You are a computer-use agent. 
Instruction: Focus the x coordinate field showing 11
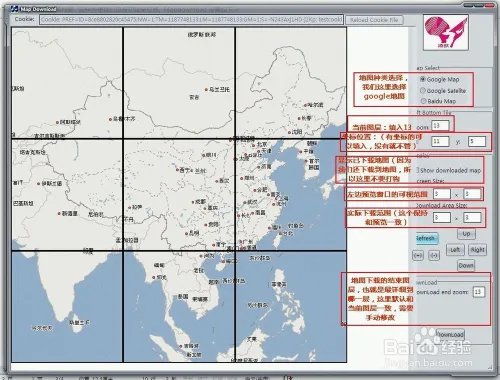(x=440, y=142)
